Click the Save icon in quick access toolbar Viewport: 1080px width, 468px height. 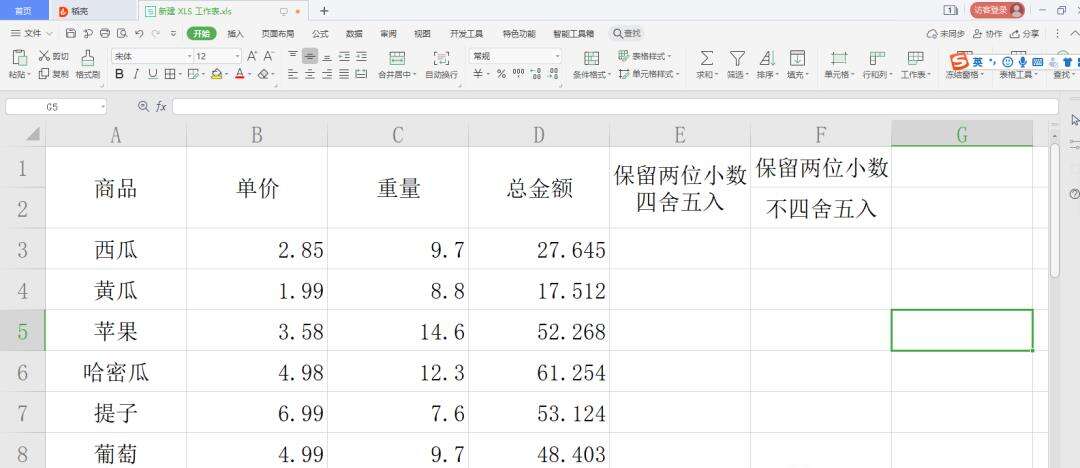[70, 33]
